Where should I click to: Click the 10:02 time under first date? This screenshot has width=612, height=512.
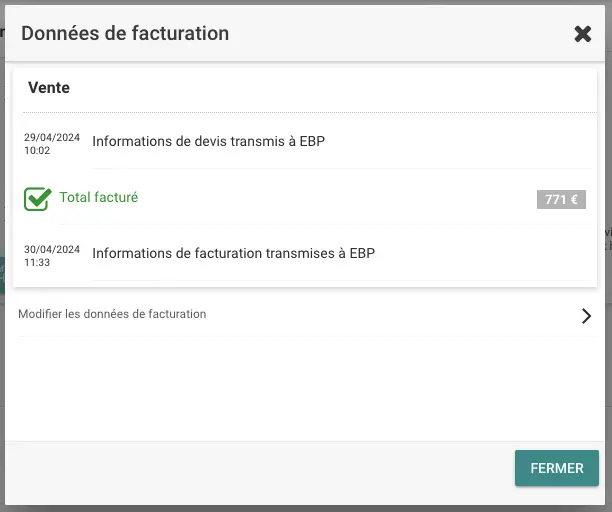pyautogui.click(x=38, y=150)
